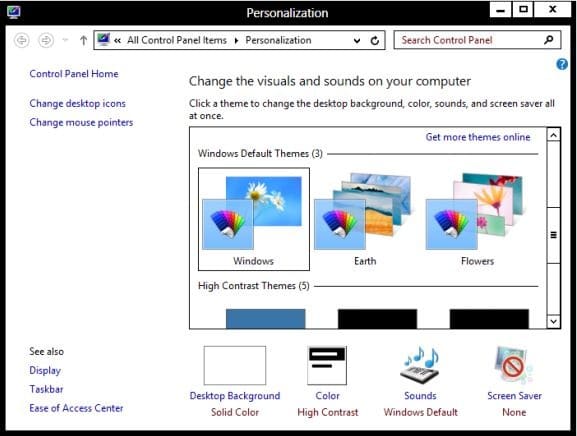Screen dimensions: 577x436
Task: Click the Personalization breadcrumb segment
Action: coord(278,40)
